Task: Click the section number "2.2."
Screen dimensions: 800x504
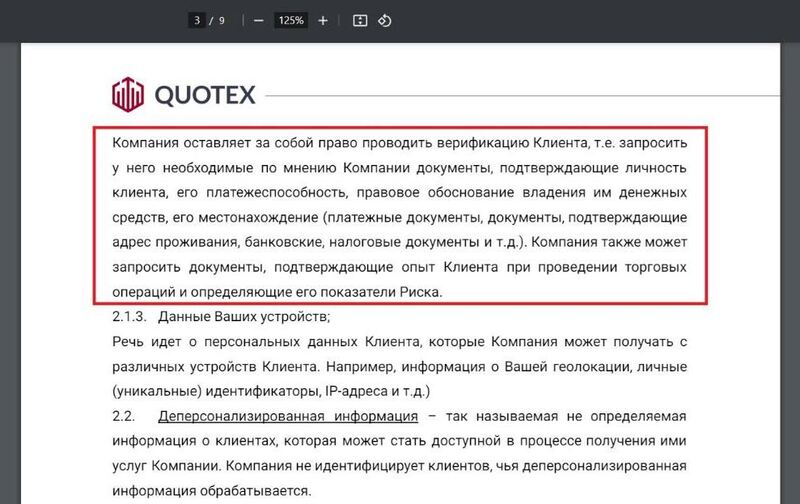Action: click(x=123, y=416)
